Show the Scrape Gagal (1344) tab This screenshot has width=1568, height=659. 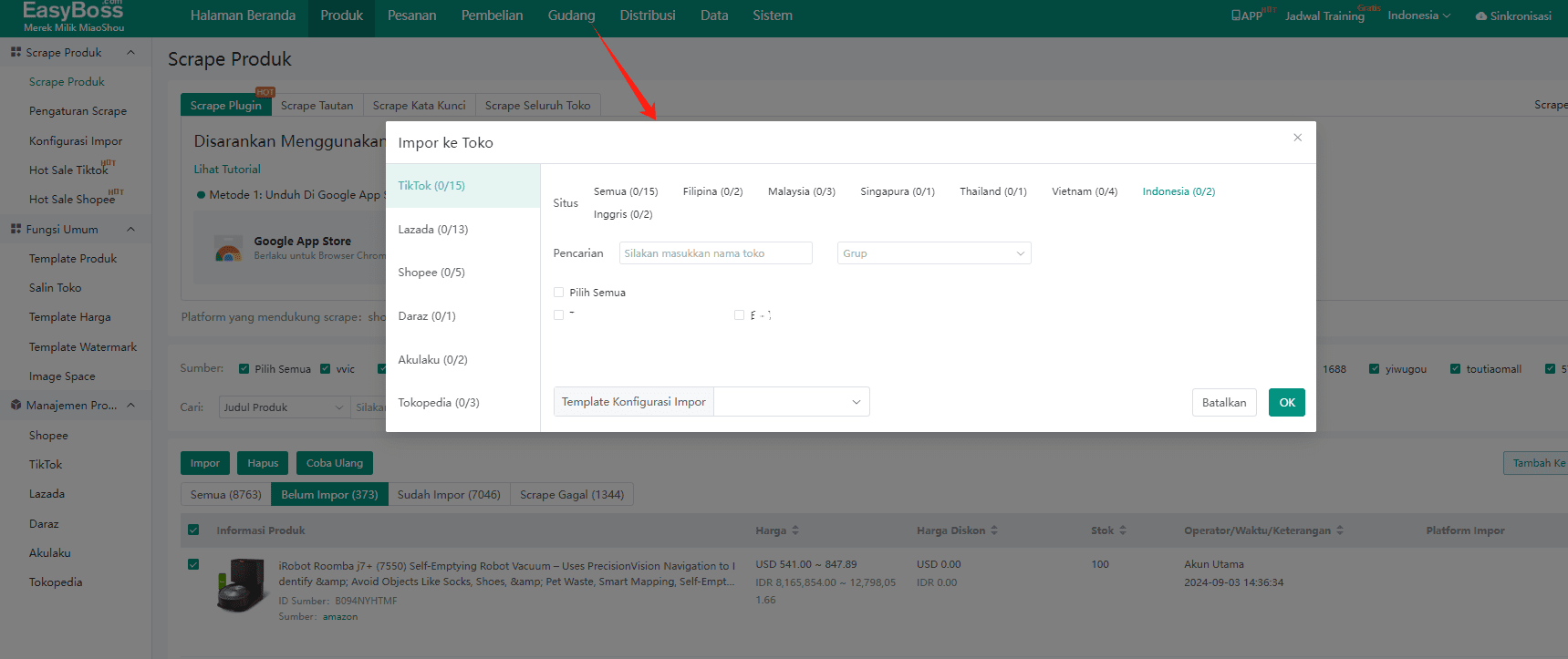click(572, 495)
